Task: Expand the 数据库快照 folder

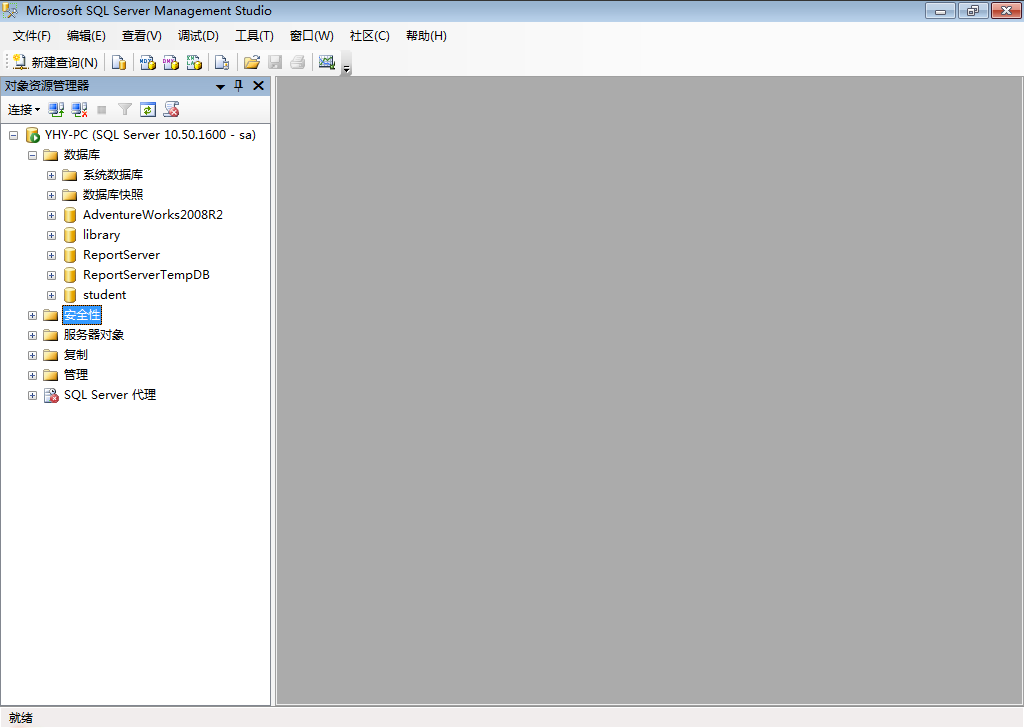Action: point(51,195)
